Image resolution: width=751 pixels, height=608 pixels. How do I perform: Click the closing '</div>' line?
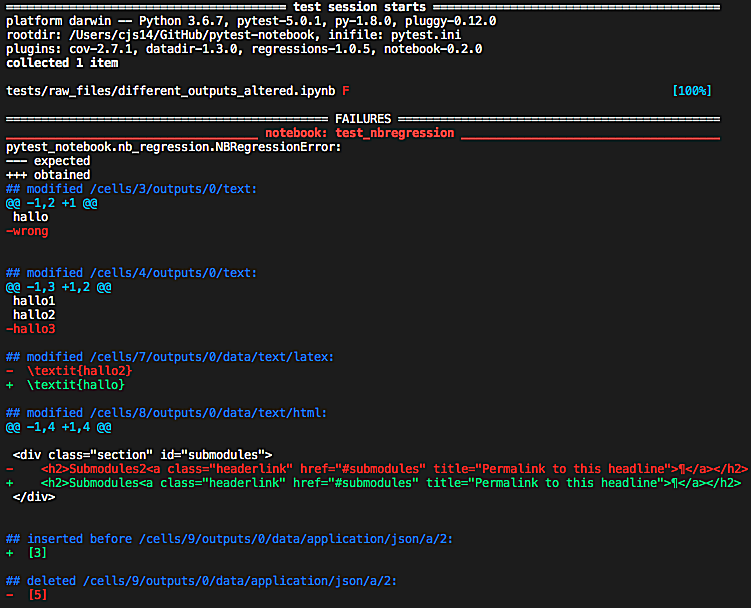coord(34,497)
